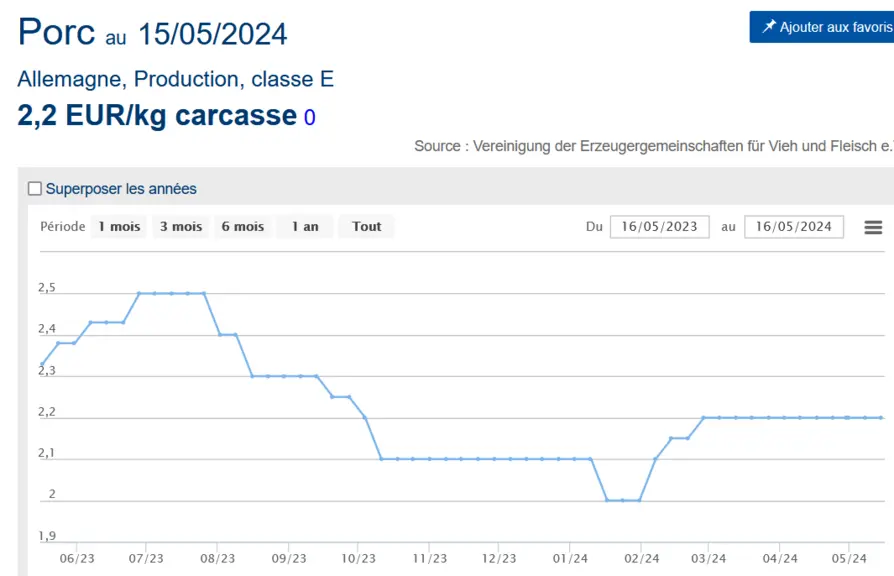Image resolution: width=894 pixels, height=576 pixels.
Task: Enable Superposer les années checkbox
Action: pyautogui.click(x=35, y=188)
